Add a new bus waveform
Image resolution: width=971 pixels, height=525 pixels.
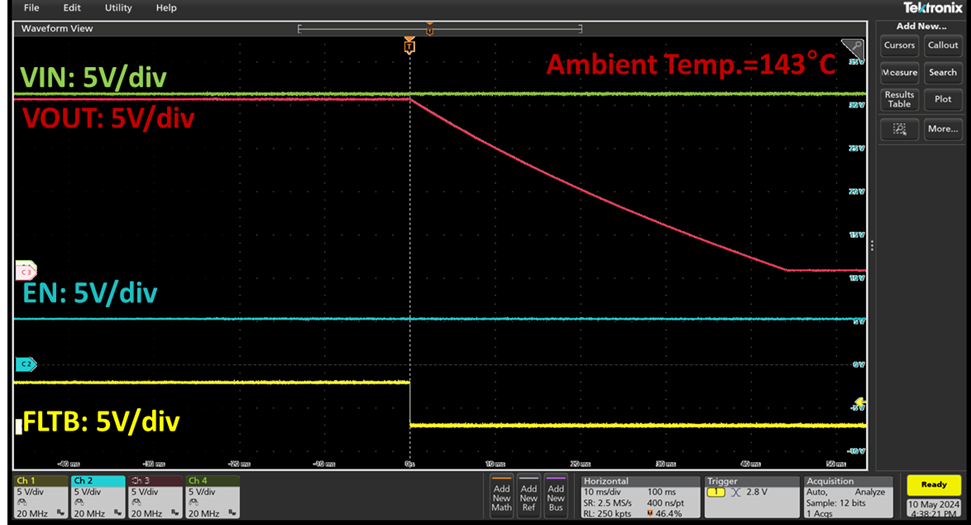555,494
